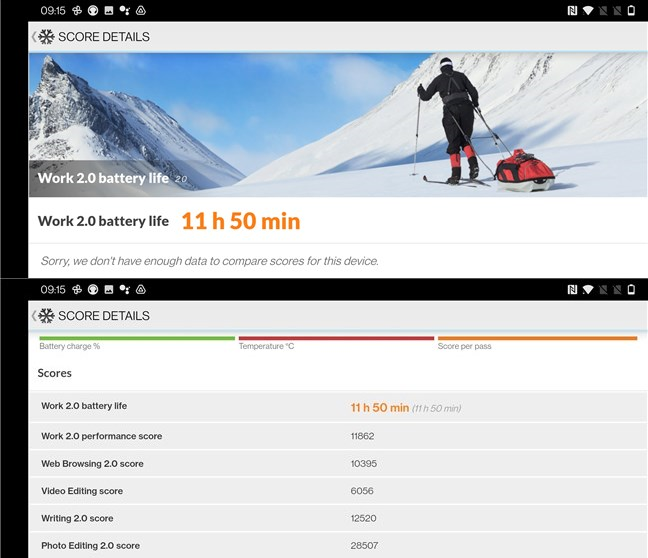Tap the round face notification icon in the top status bar

(x=93, y=11)
